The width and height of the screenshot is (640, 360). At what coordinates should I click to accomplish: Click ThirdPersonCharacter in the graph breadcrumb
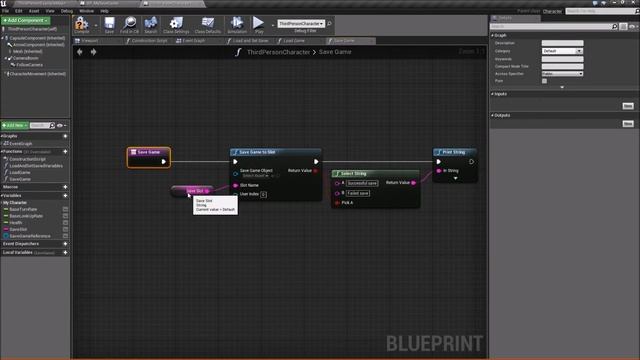pyautogui.click(x=278, y=52)
